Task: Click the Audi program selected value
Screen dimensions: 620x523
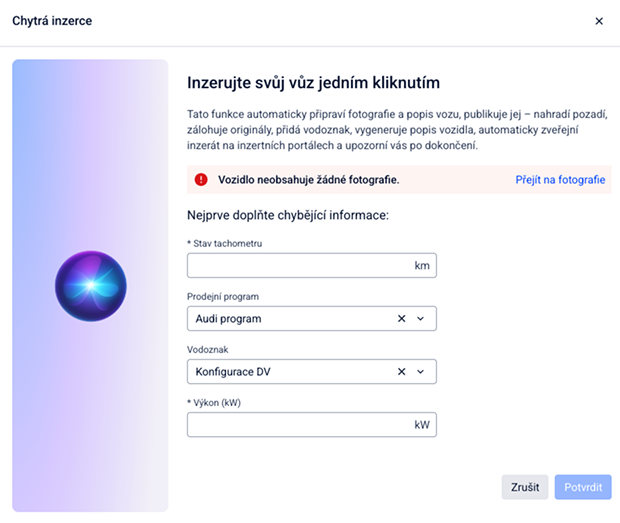Action: pyautogui.click(x=229, y=319)
